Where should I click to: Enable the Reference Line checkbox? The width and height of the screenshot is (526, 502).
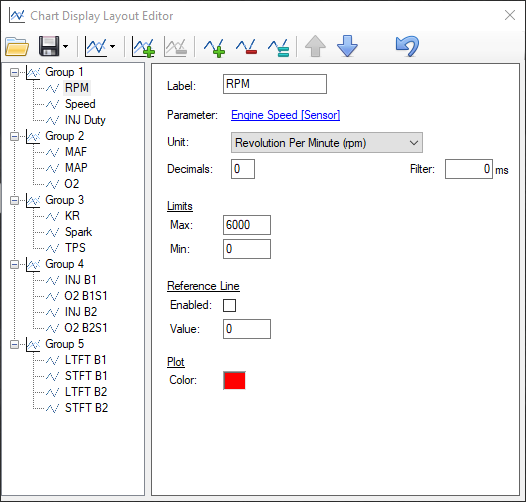(229, 305)
